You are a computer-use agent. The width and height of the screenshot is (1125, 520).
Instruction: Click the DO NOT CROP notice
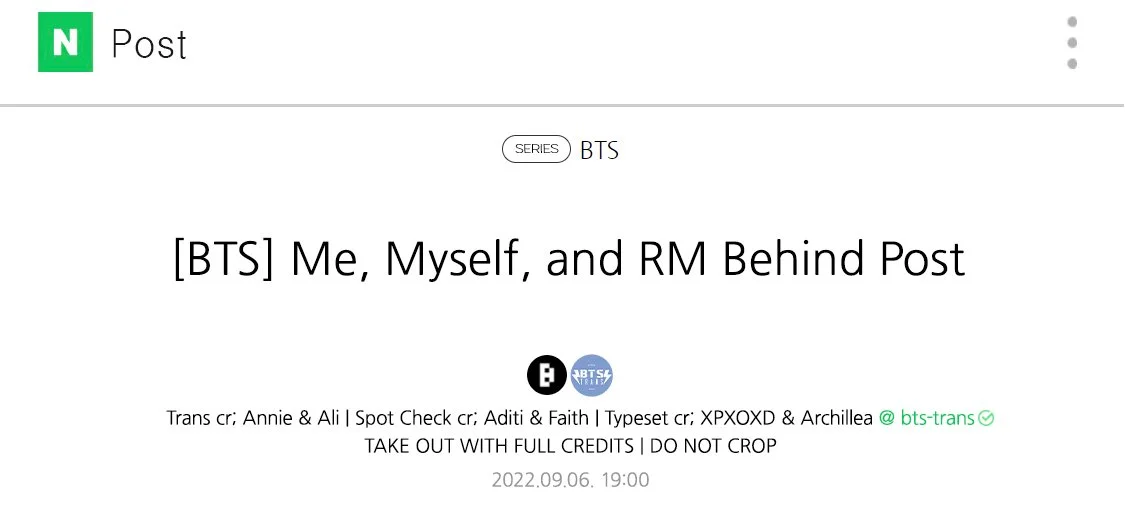coord(713,445)
